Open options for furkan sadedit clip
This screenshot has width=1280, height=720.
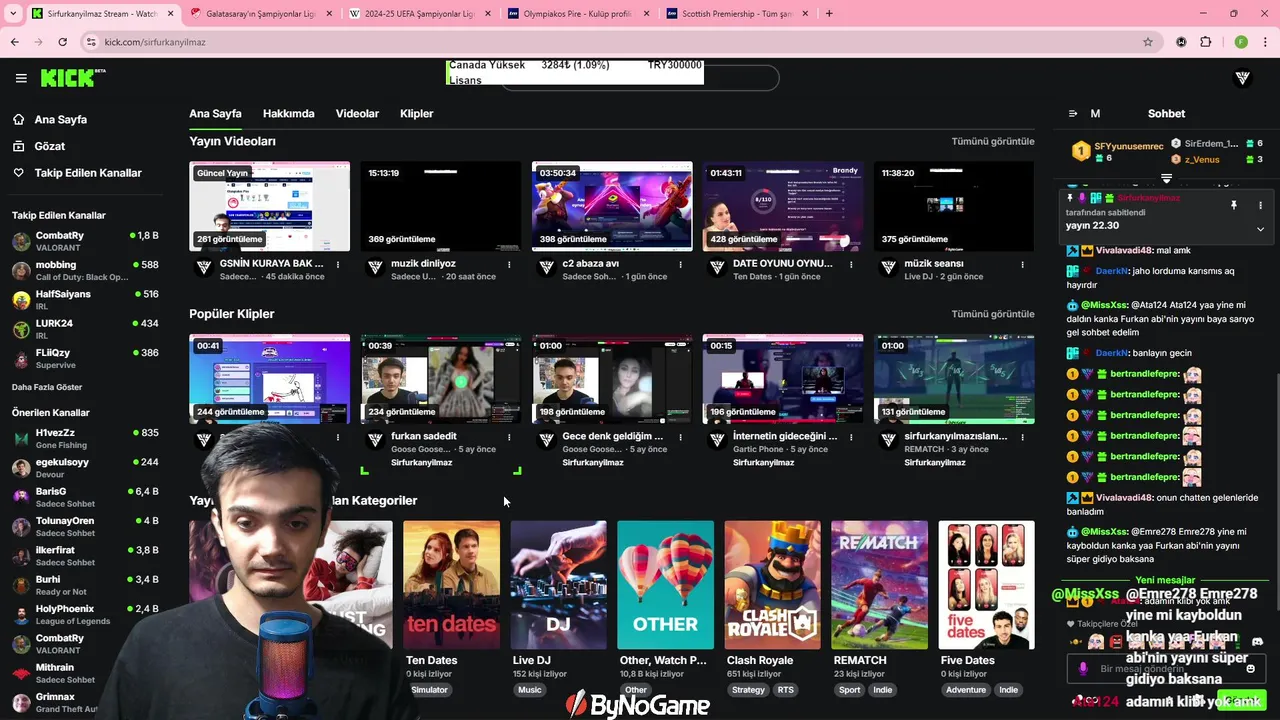click(509, 438)
